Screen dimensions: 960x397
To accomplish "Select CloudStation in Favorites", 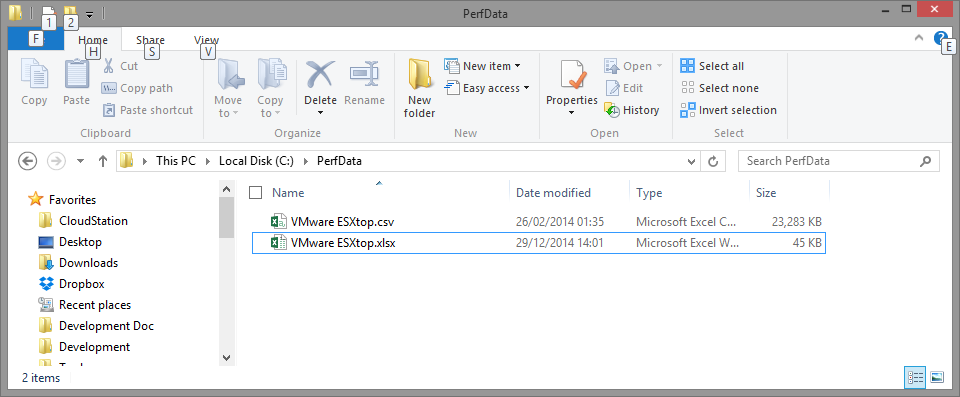I will click(x=83, y=221).
